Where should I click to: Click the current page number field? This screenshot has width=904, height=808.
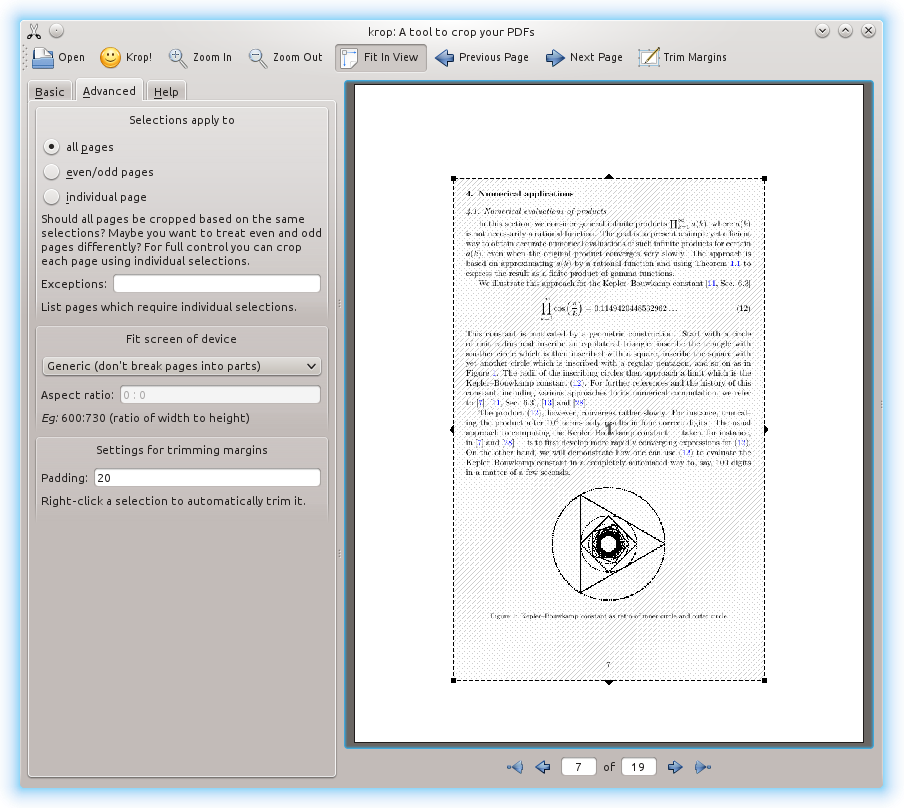click(578, 767)
